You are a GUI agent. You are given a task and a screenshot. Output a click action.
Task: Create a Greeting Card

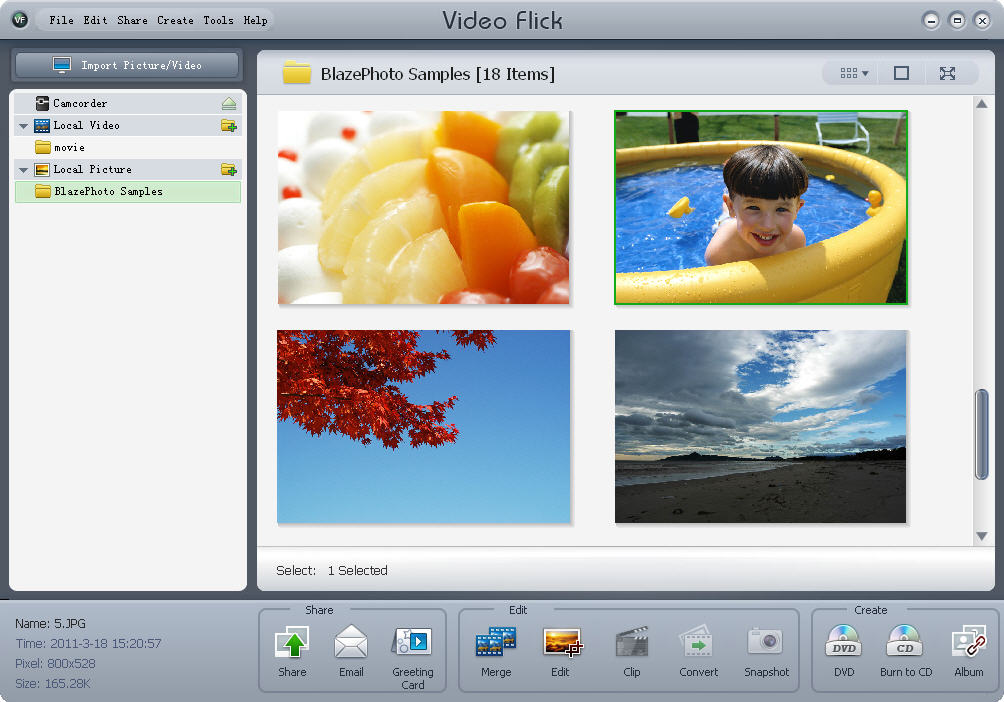pyautogui.click(x=412, y=643)
